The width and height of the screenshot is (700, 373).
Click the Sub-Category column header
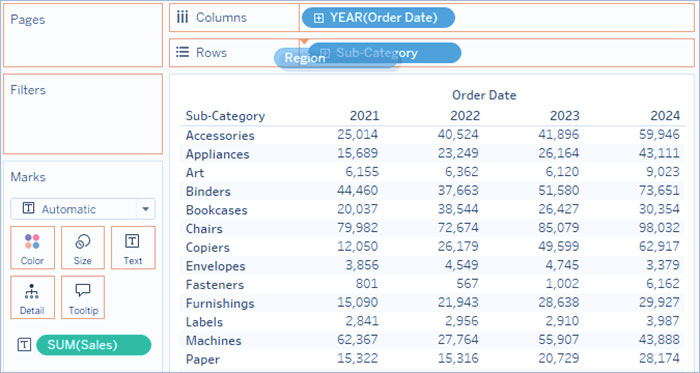click(225, 116)
